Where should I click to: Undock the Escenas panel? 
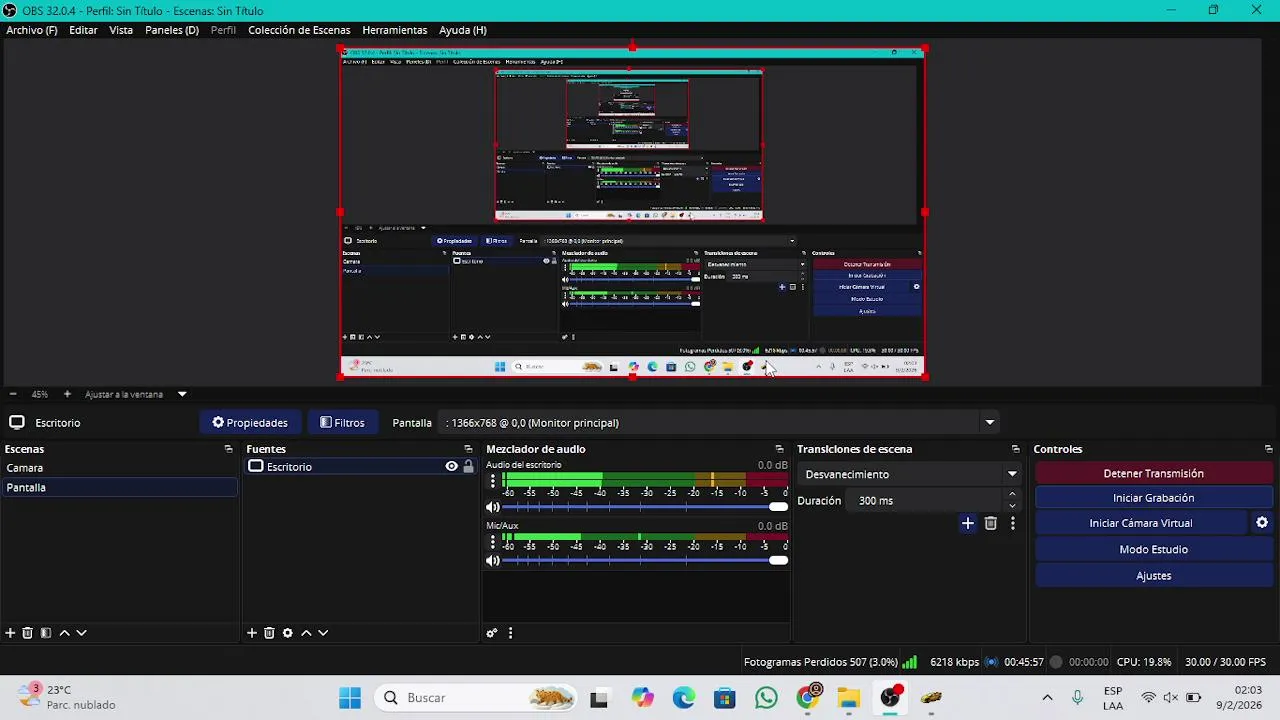click(228, 449)
